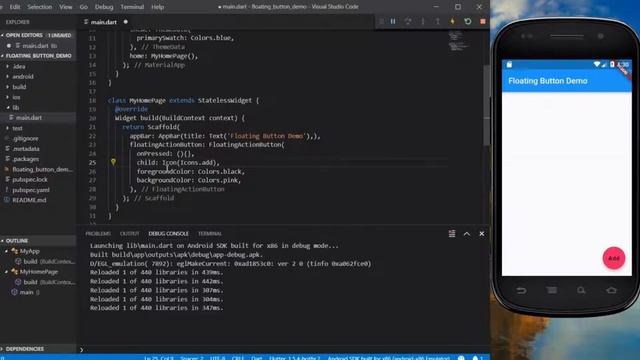Viewport: 640px width, 360px height.
Task: Tap the emulator back hardware button
Action: click(x=521, y=290)
